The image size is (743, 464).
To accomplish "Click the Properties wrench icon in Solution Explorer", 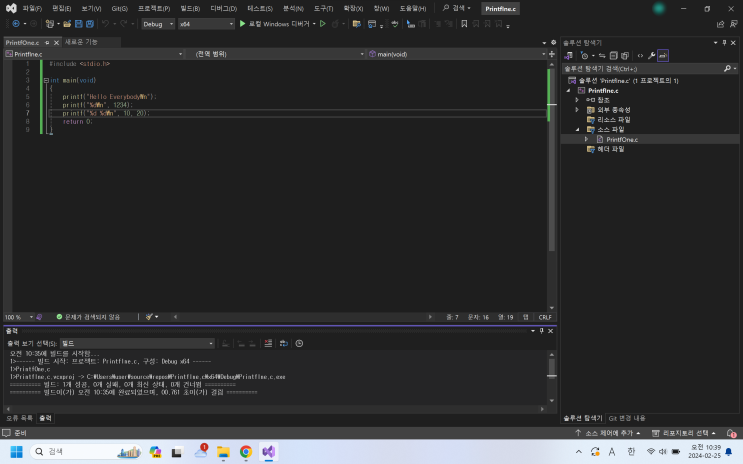I will pos(651,55).
